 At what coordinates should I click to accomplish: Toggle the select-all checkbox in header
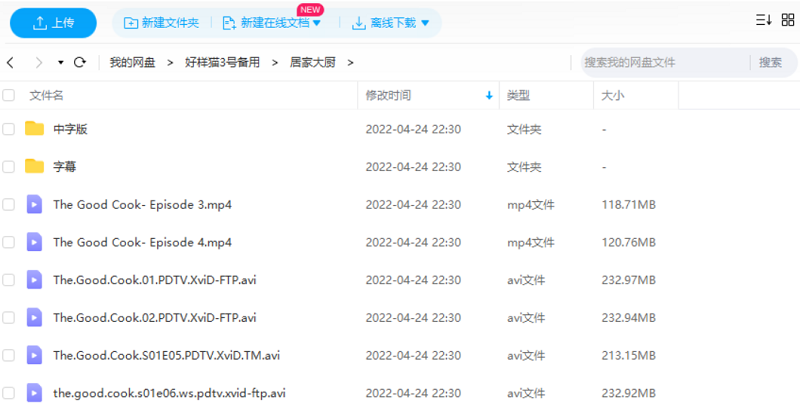point(9,96)
